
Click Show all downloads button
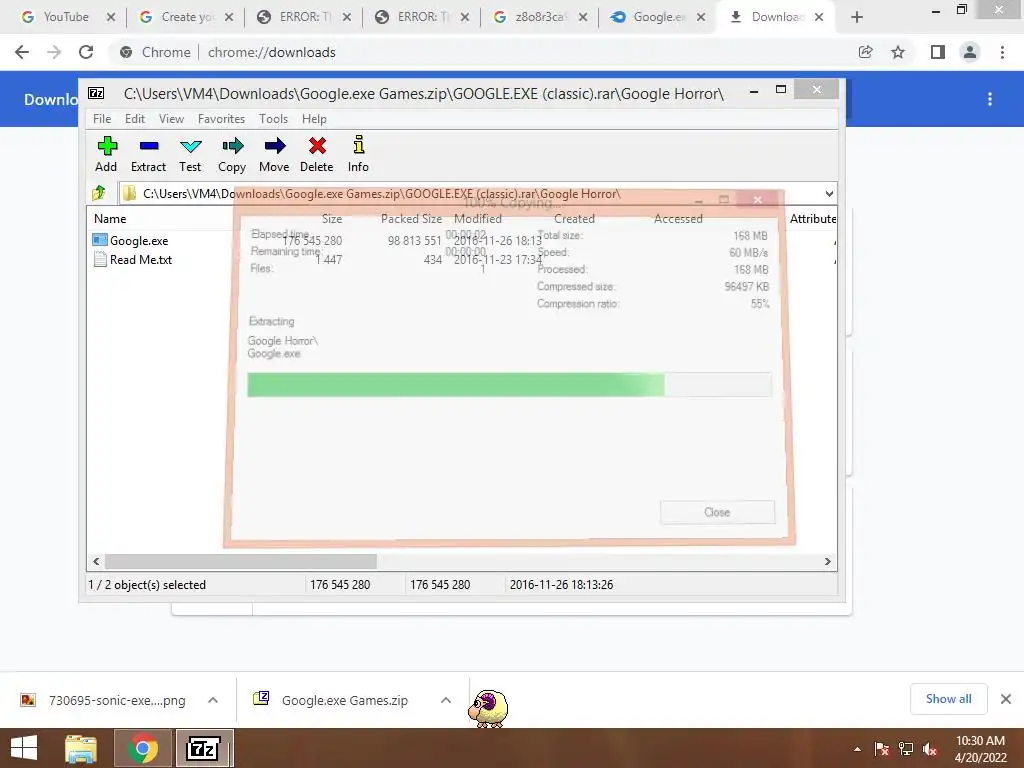point(948,699)
